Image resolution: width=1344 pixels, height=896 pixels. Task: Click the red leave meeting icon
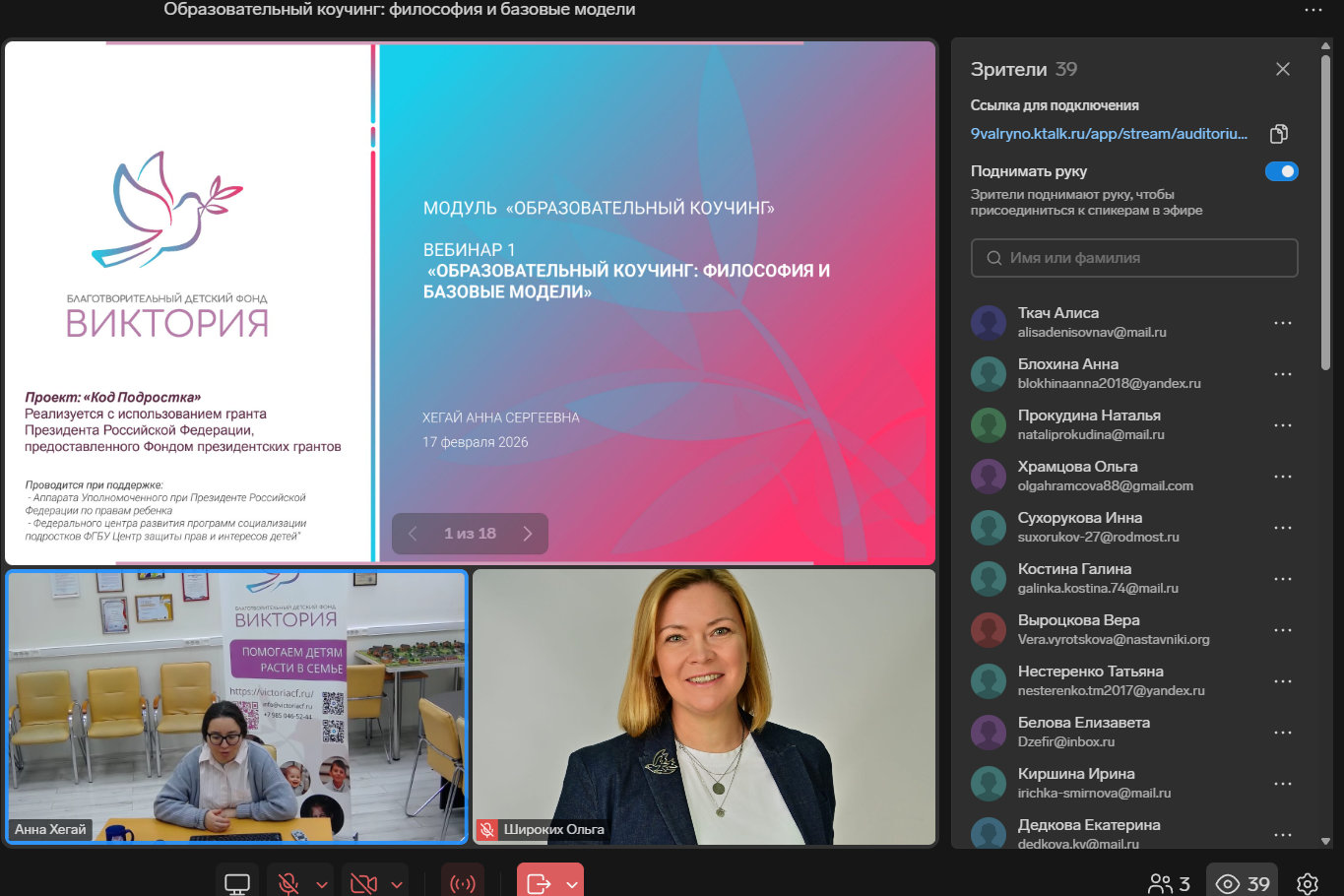(x=539, y=883)
